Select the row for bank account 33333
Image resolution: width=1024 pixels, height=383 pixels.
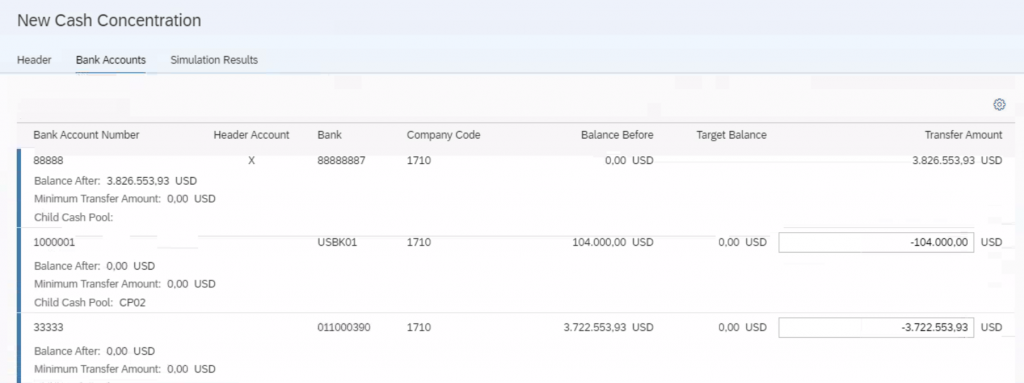pyautogui.click(x=512, y=348)
